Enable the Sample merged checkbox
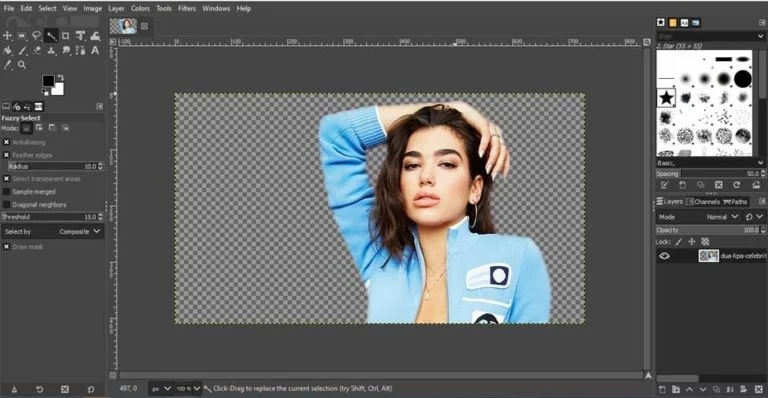Image resolution: width=768 pixels, height=398 pixels. (6, 191)
